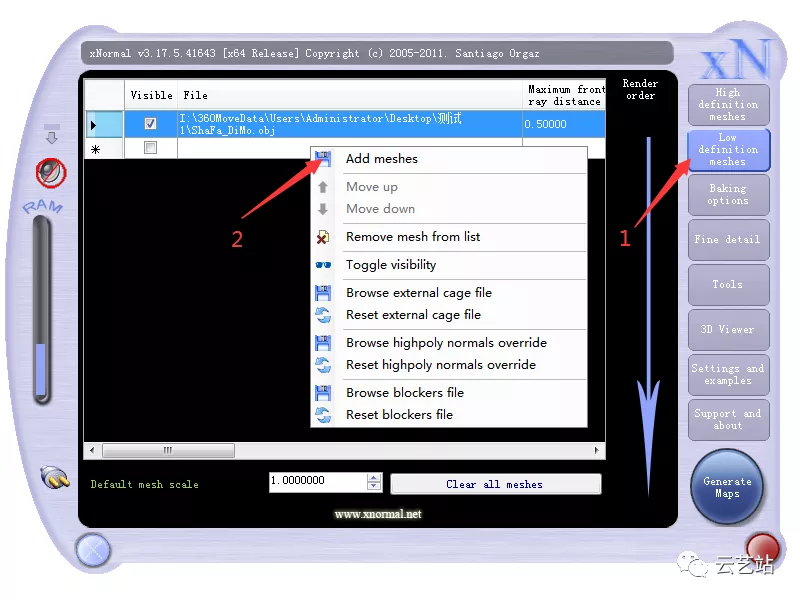Click the down arrow icon above speaker
Viewport: 800px width, 600px height.
pos(52,134)
